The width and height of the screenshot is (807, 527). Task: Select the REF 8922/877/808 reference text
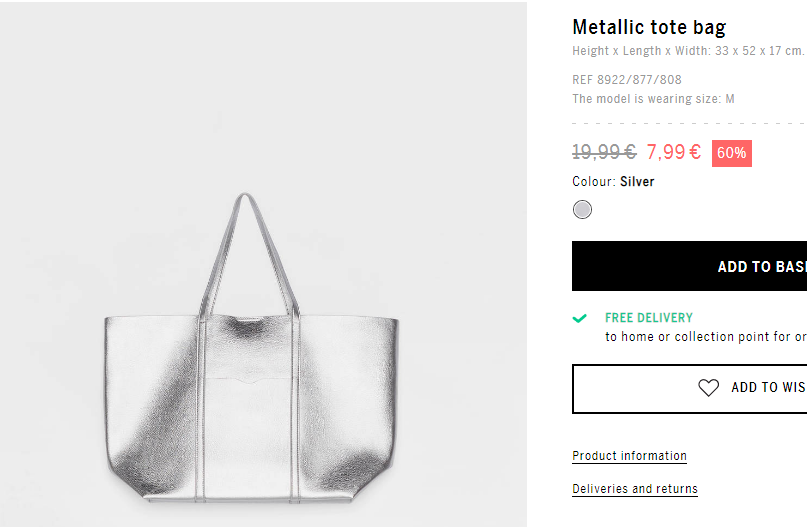point(627,80)
